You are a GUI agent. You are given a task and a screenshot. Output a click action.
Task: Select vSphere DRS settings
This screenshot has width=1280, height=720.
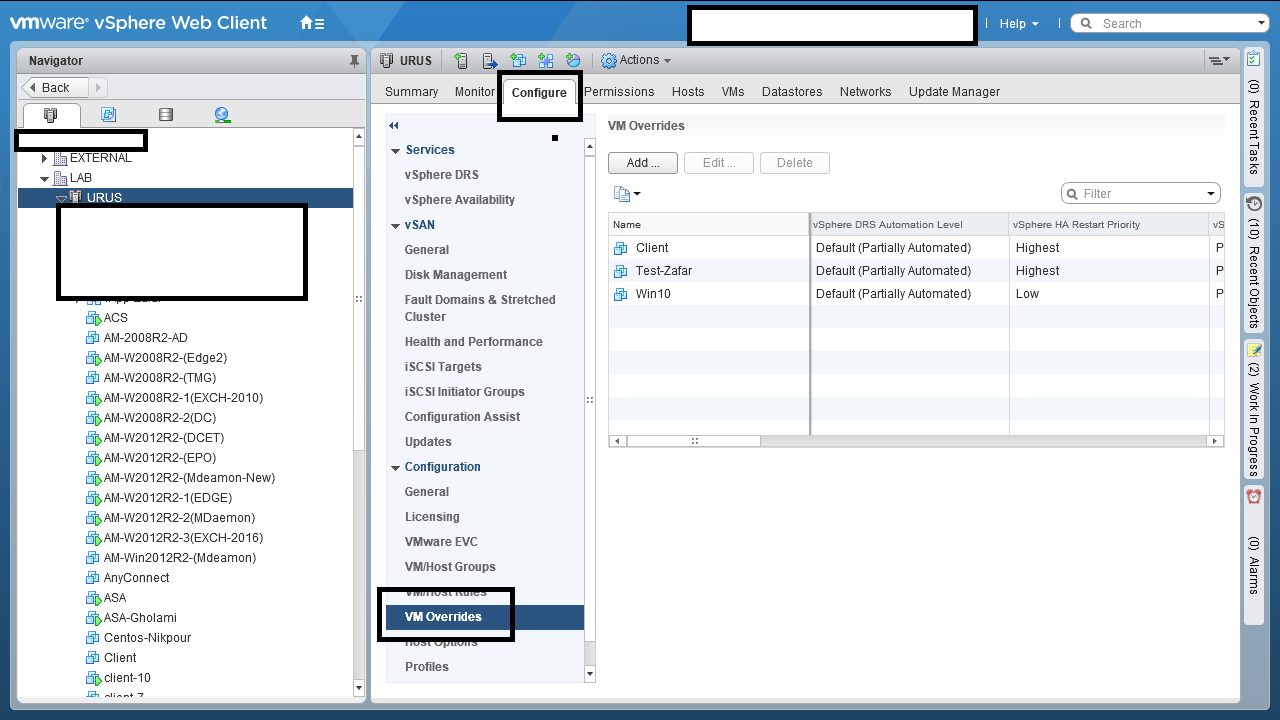(x=442, y=175)
